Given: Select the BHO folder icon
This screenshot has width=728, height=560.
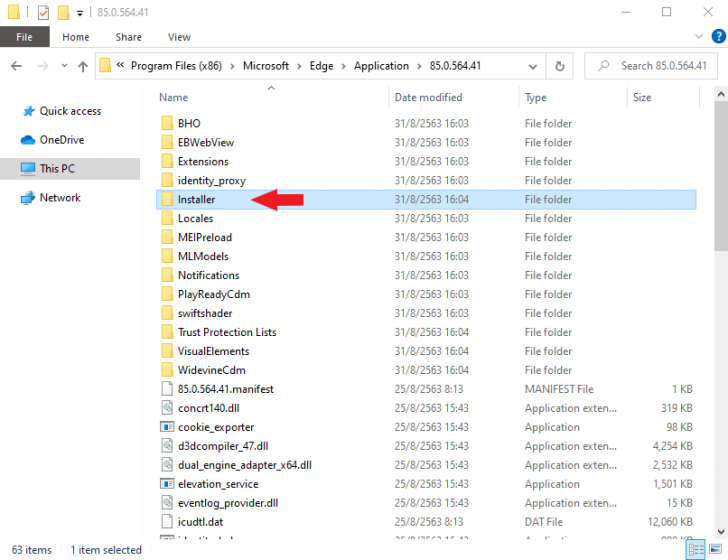Looking at the screenshot, I should click(167, 123).
